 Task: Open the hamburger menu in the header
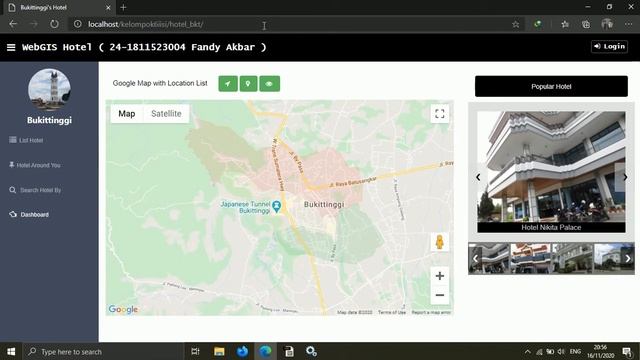(11, 47)
